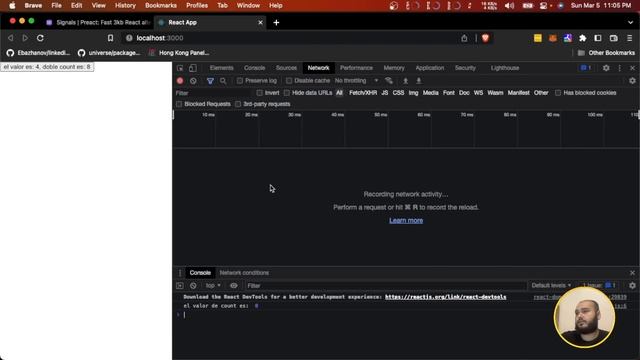Open the No throttling dropdown
Viewport: 640px width, 360px height.
(x=356, y=81)
